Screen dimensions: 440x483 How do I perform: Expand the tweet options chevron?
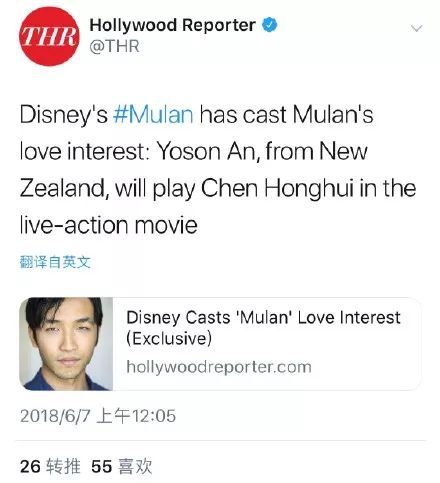417,28
